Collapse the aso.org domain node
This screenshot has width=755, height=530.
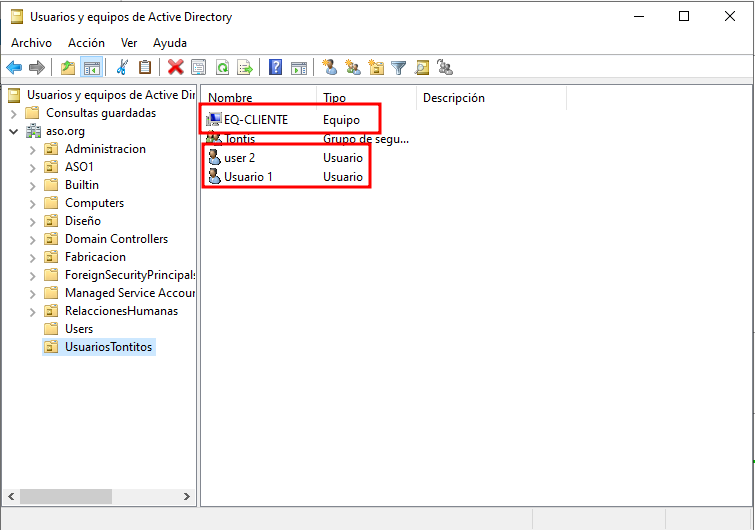coord(14,131)
